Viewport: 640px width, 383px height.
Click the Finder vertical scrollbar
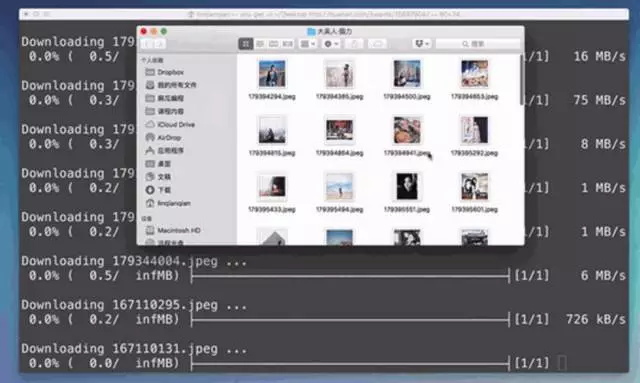pyautogui.click(x=522, y=80)
